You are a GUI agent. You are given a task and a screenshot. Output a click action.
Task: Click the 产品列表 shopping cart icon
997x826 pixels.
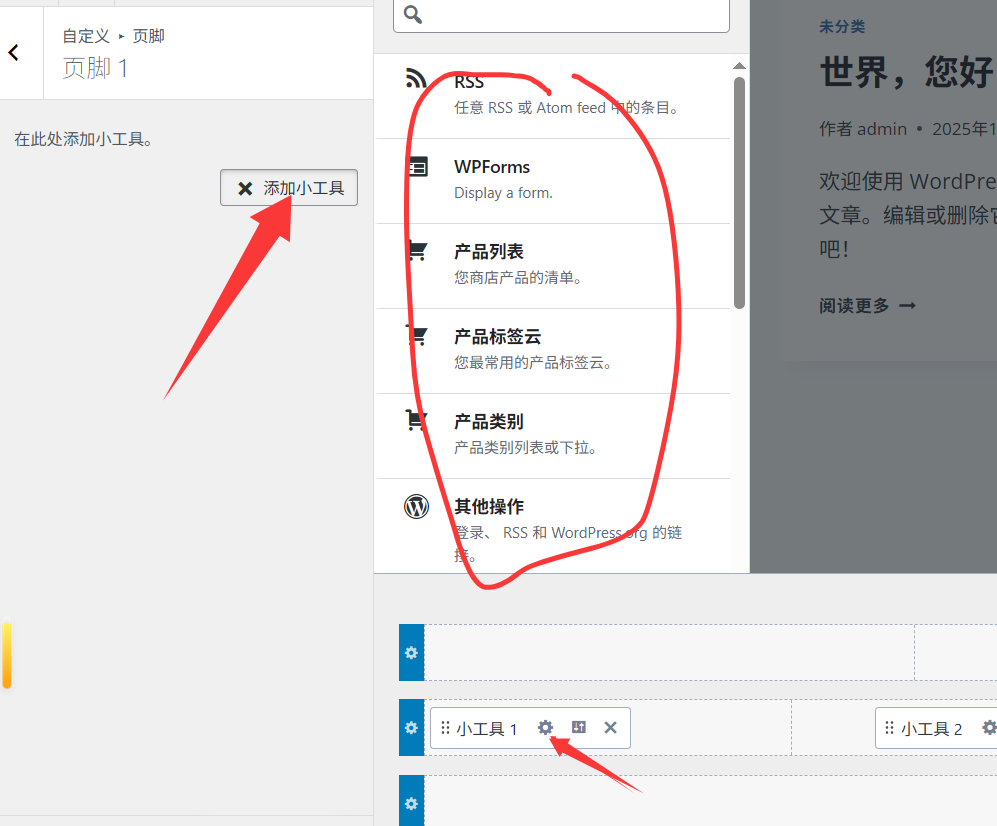coord(417,251)
